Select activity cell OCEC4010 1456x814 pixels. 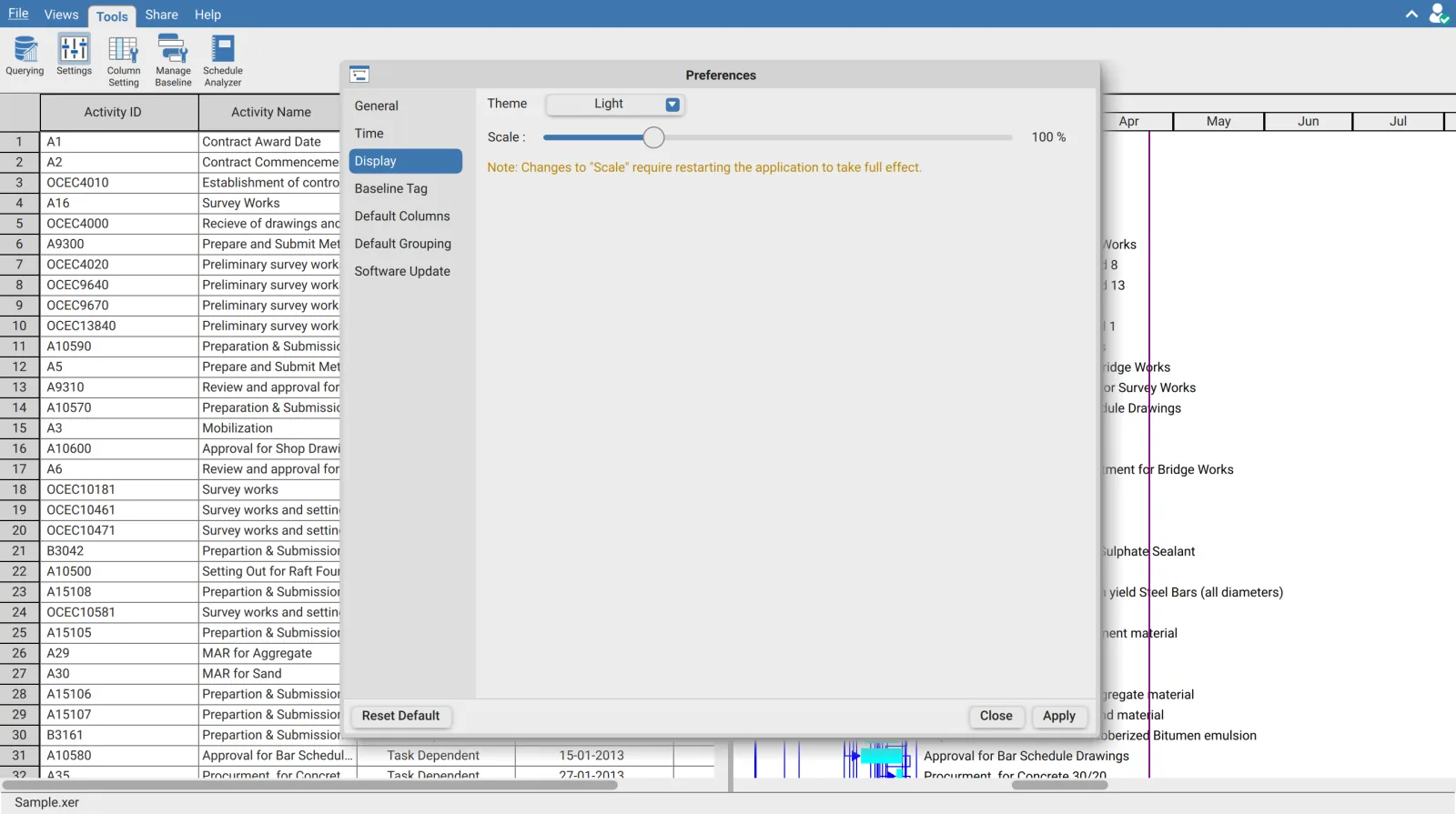(x=119, y=183)
